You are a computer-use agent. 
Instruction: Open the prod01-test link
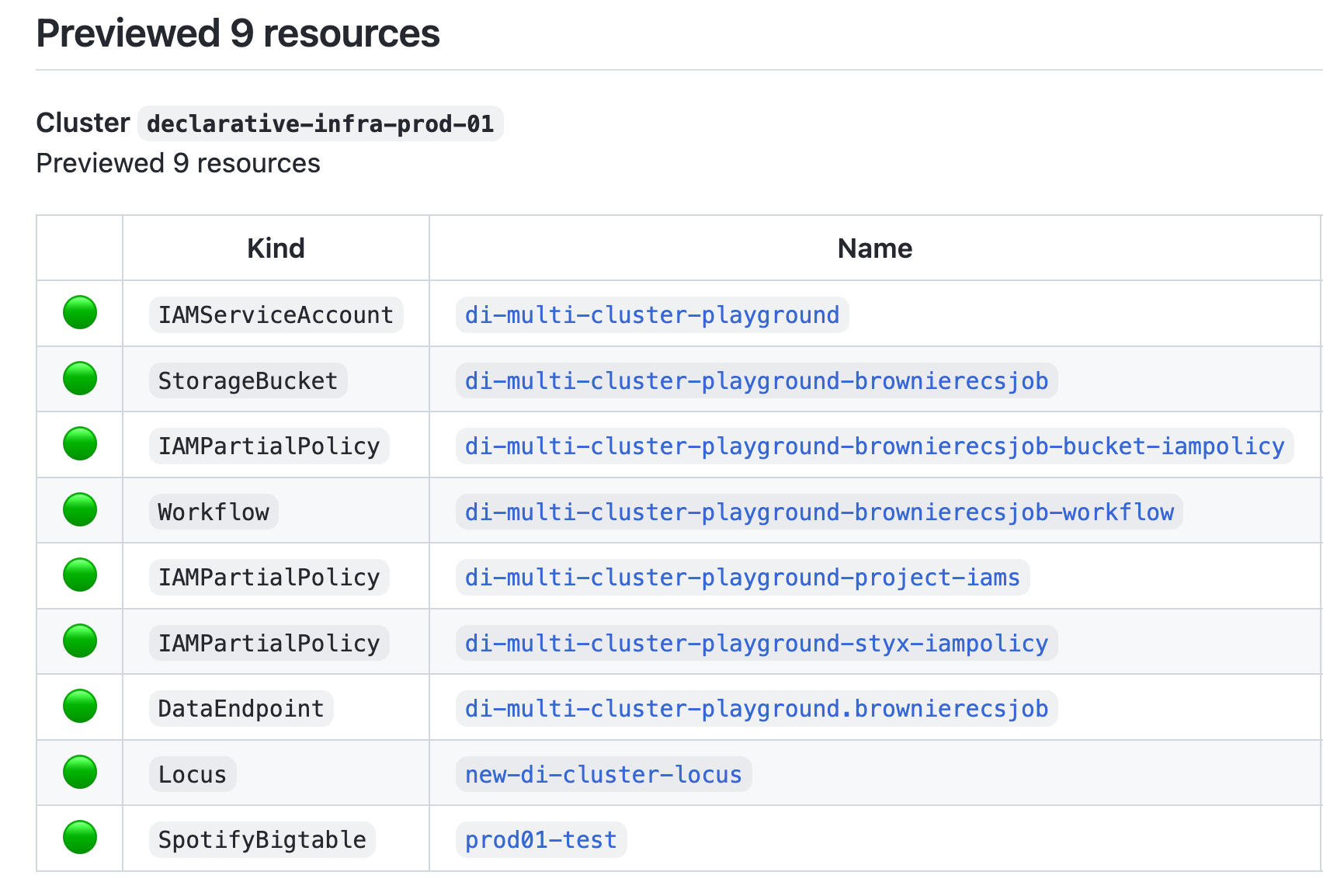[540, 840]
